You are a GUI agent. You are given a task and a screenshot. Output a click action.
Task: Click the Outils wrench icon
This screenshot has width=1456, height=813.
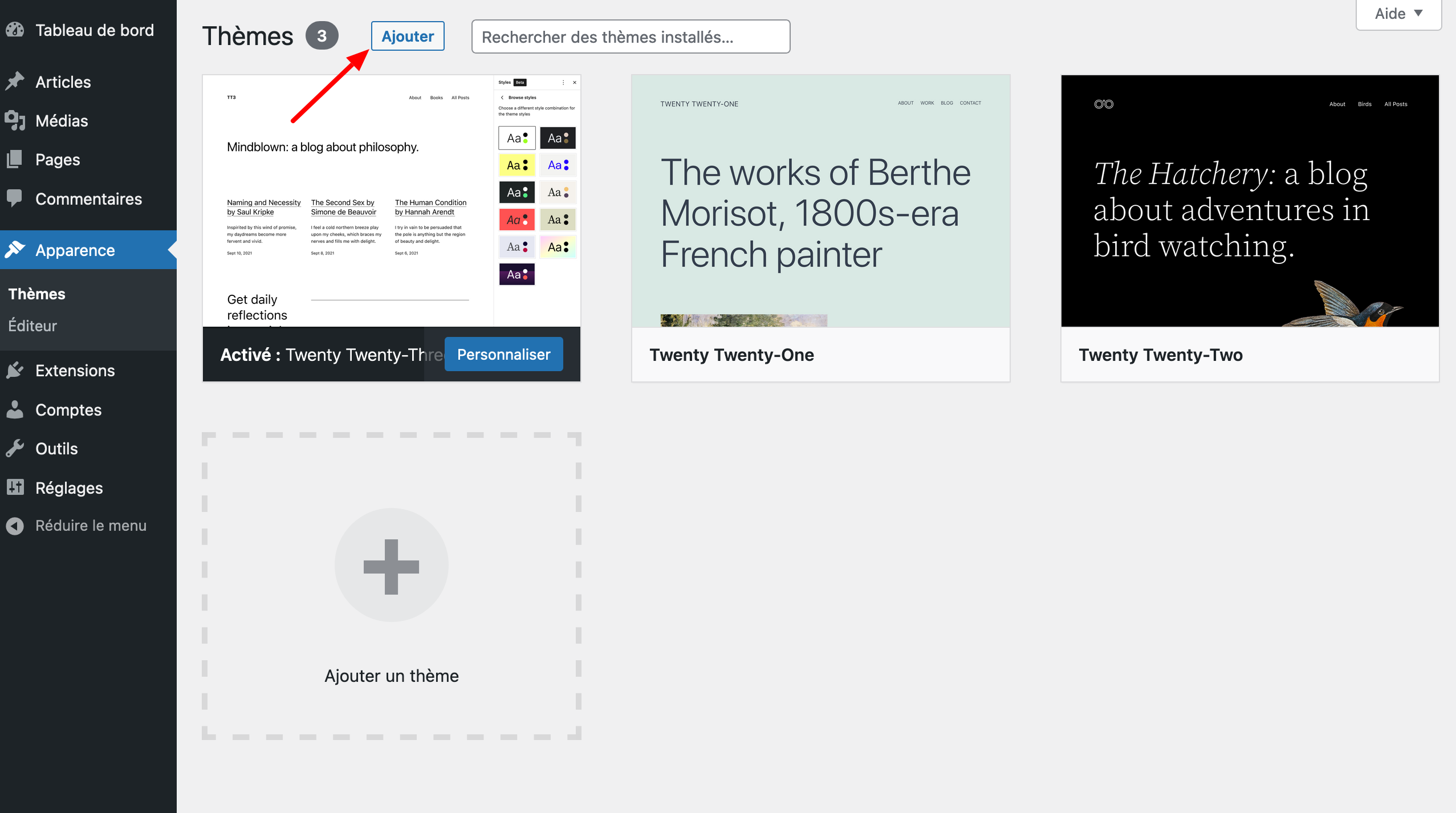(15, 448)
